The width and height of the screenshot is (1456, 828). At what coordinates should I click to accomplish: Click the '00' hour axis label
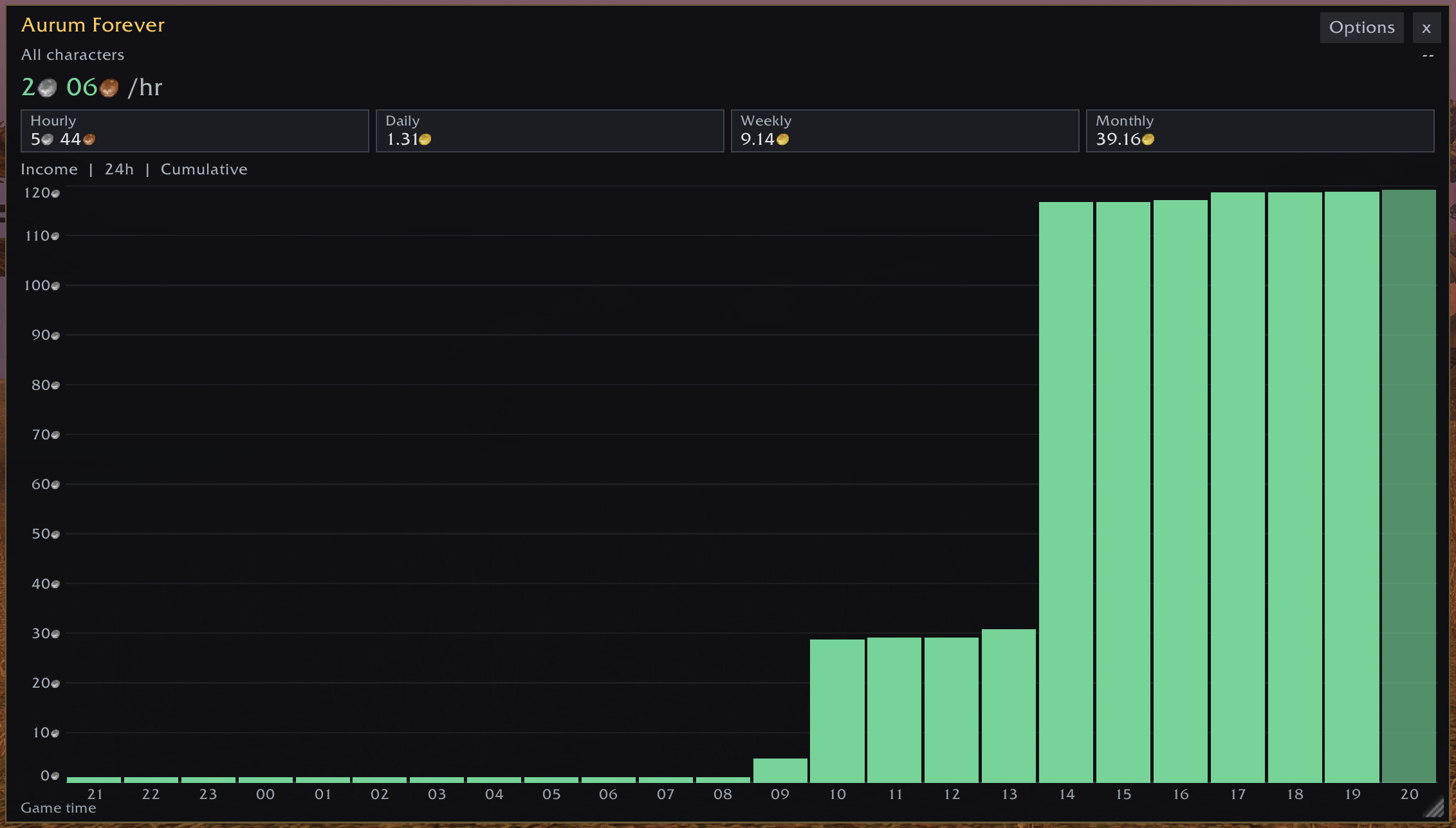(265, 795)
